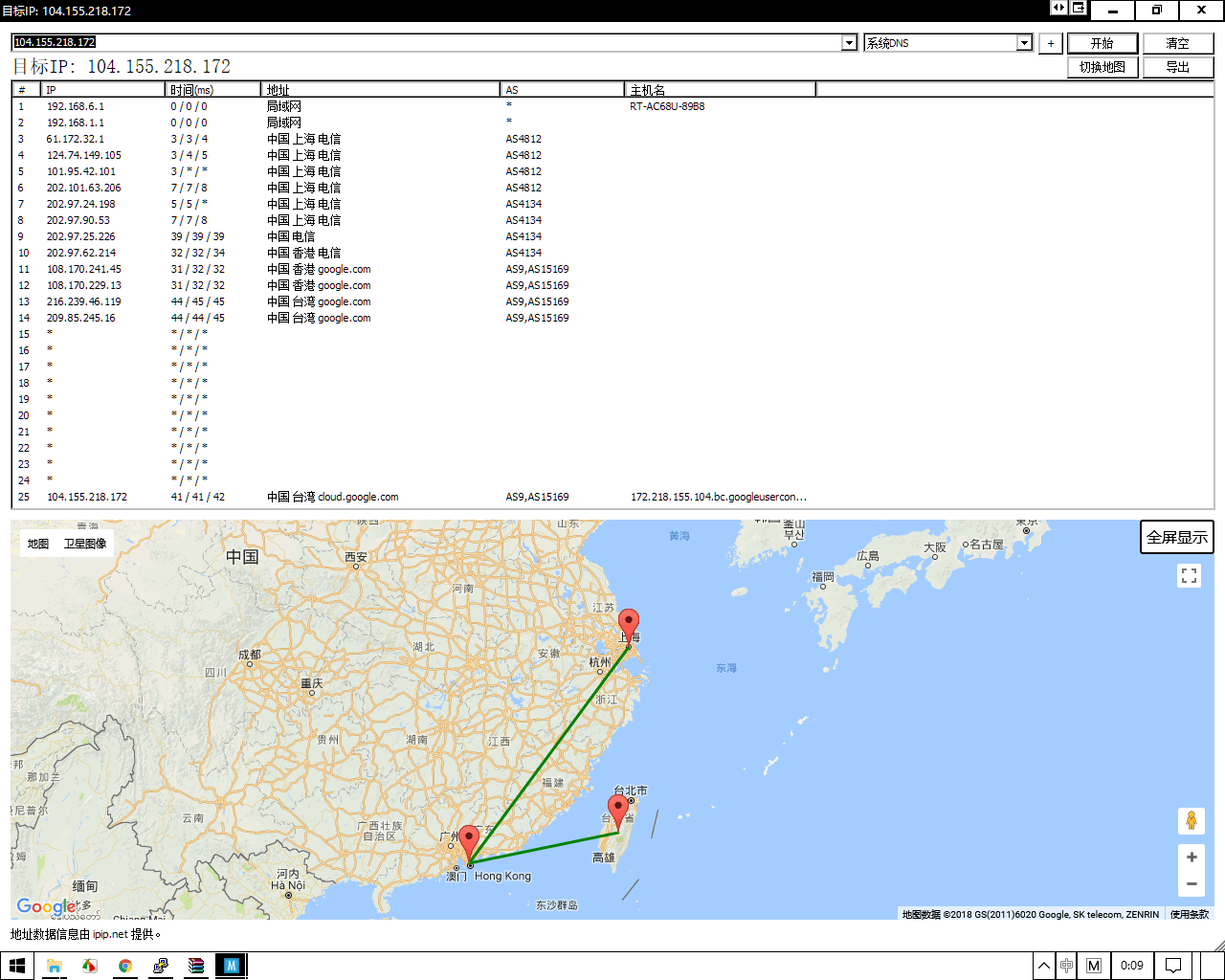
Task: Select the Taiwan red map pin
Action: [x=618, y=812]
